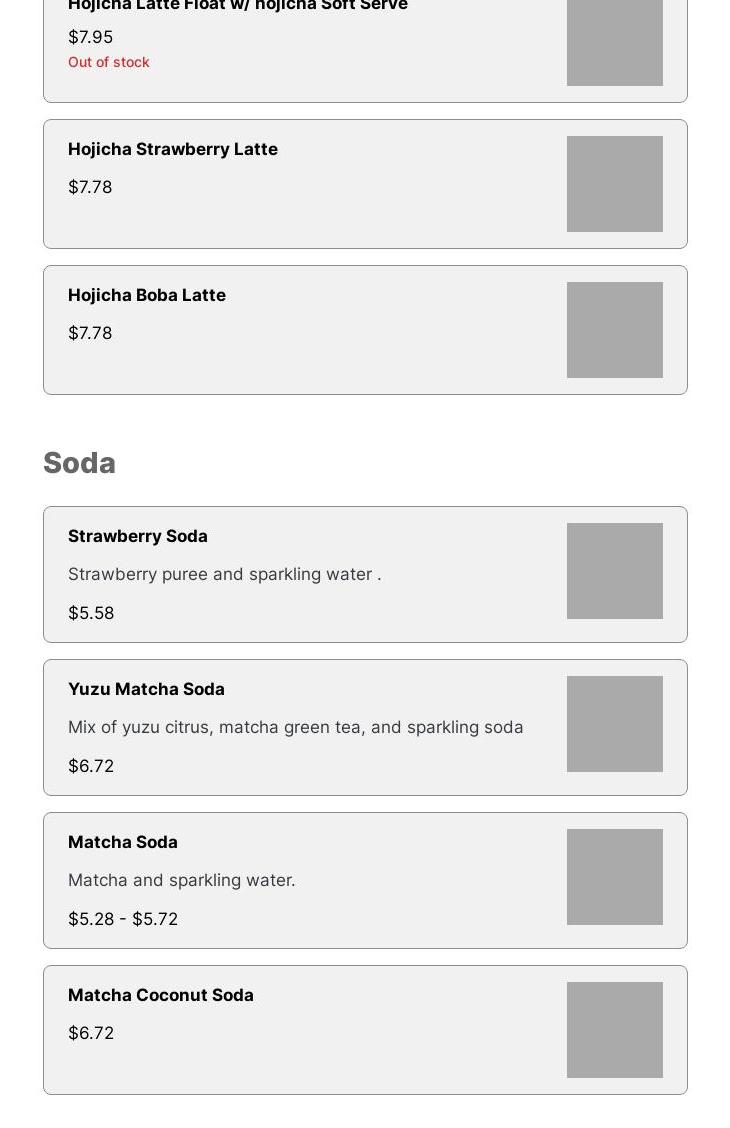
Task: Open the Matcha Soda item title
Action: coord(122,842)
